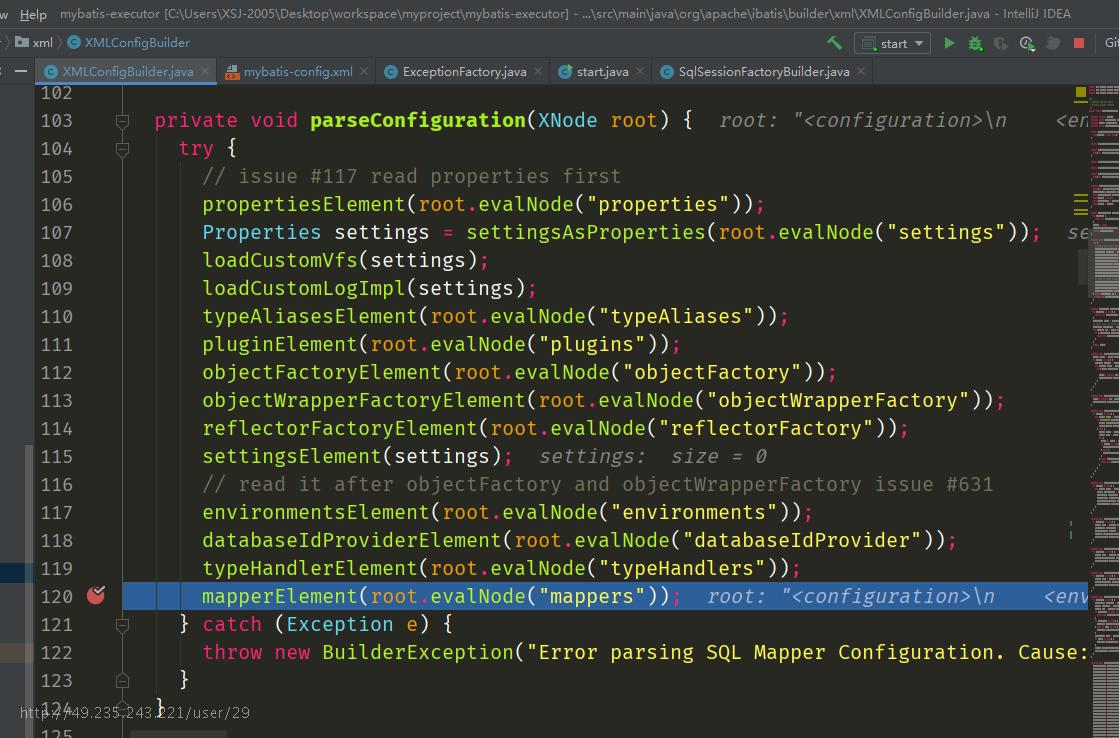The width and height of the screenshot is (1119, 738).
Task: Click the BuilderException class name on line 122
Action: (x=417, y=652)
